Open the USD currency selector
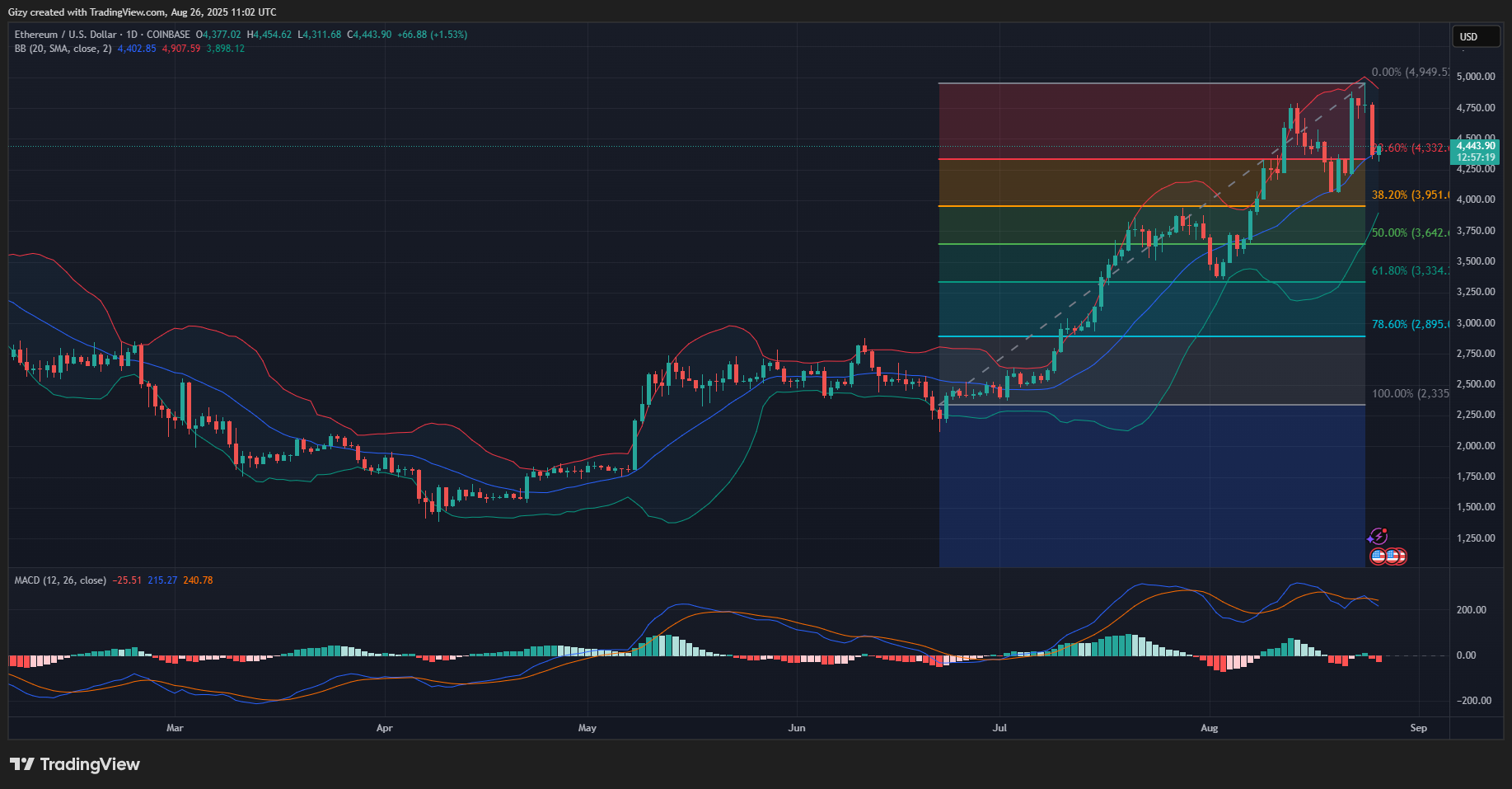Image resolution: width=1512 pixels, height=789 pixels. pos(1474,36)
